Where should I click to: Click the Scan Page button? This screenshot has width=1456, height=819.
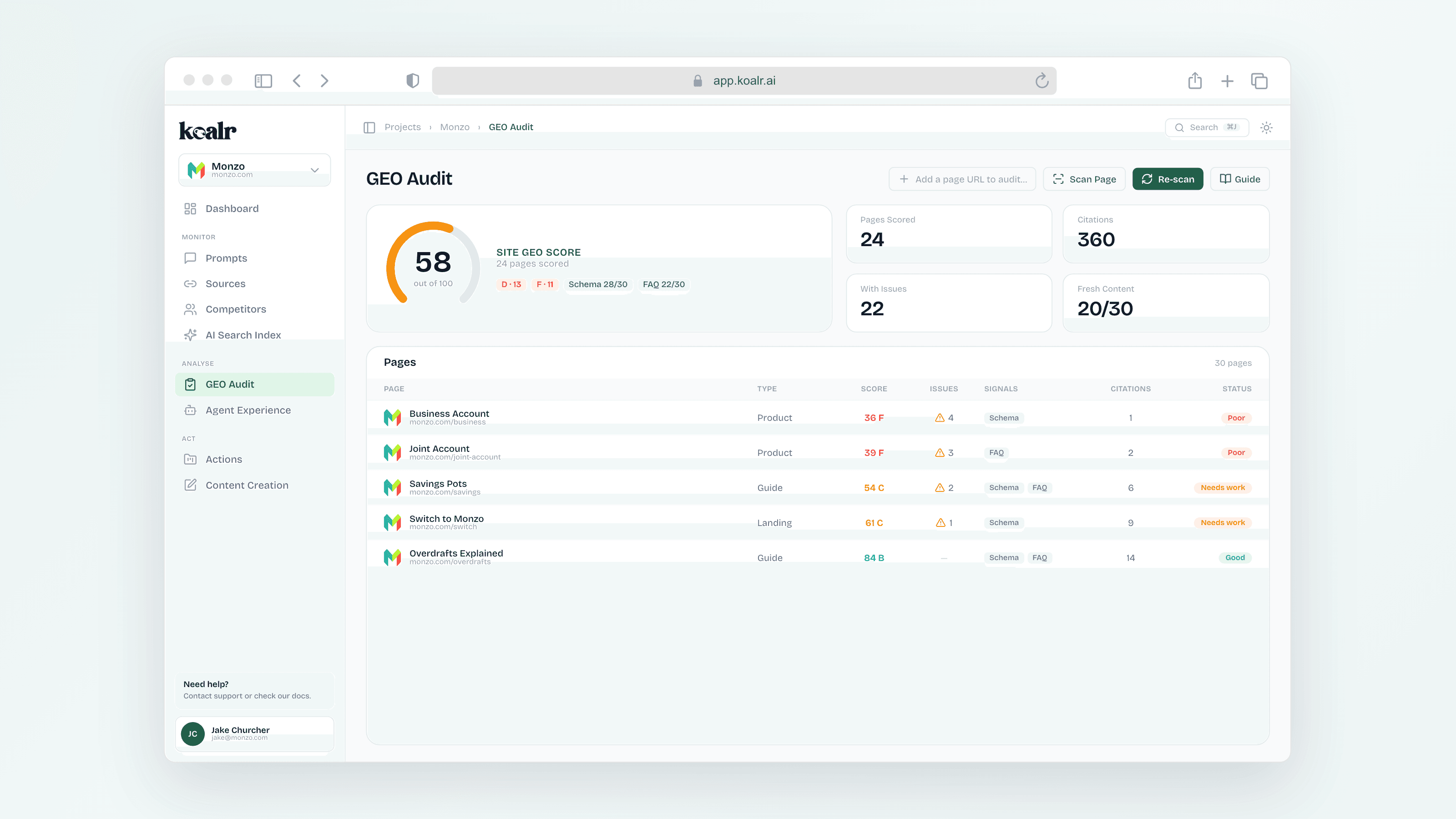(1084, 179)
